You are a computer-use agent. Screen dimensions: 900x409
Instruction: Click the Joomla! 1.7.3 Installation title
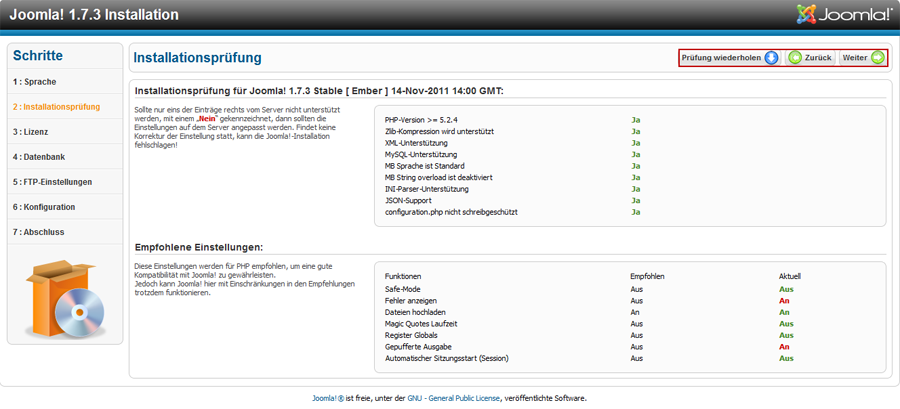click(94, 14)
